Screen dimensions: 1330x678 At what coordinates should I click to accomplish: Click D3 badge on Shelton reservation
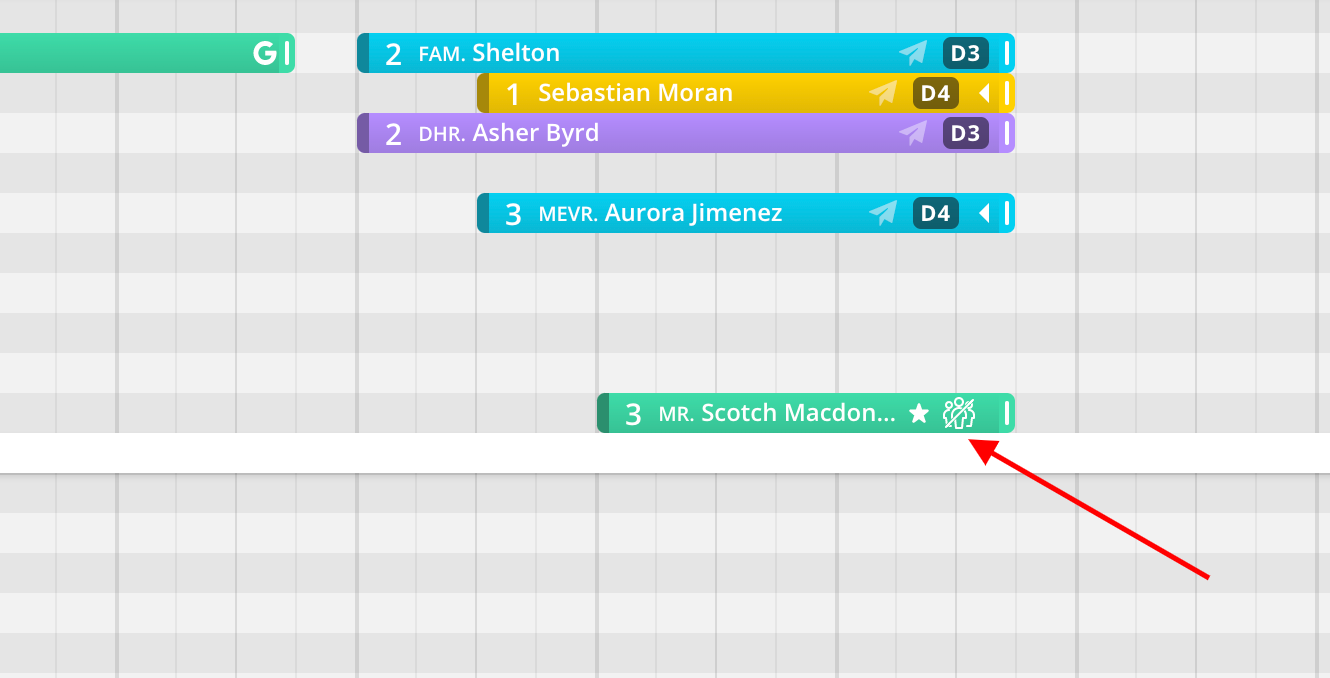tap(965, 53)
